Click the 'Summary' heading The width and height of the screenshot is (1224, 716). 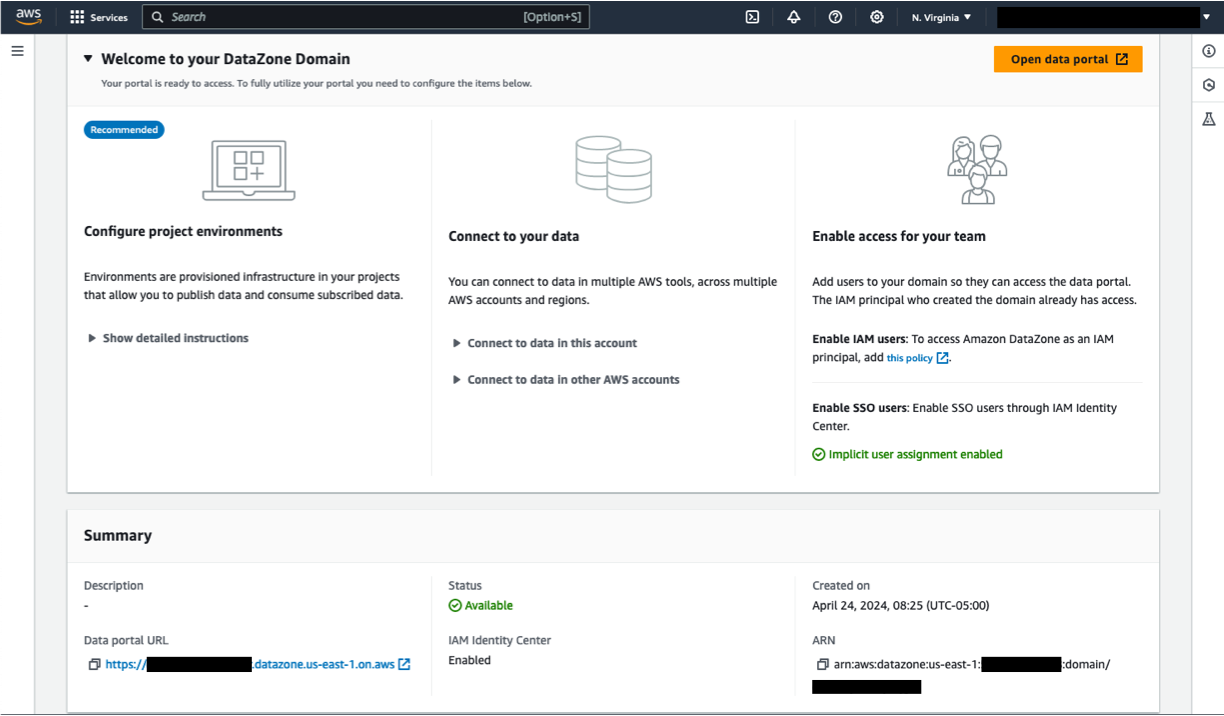pos(118,535)
